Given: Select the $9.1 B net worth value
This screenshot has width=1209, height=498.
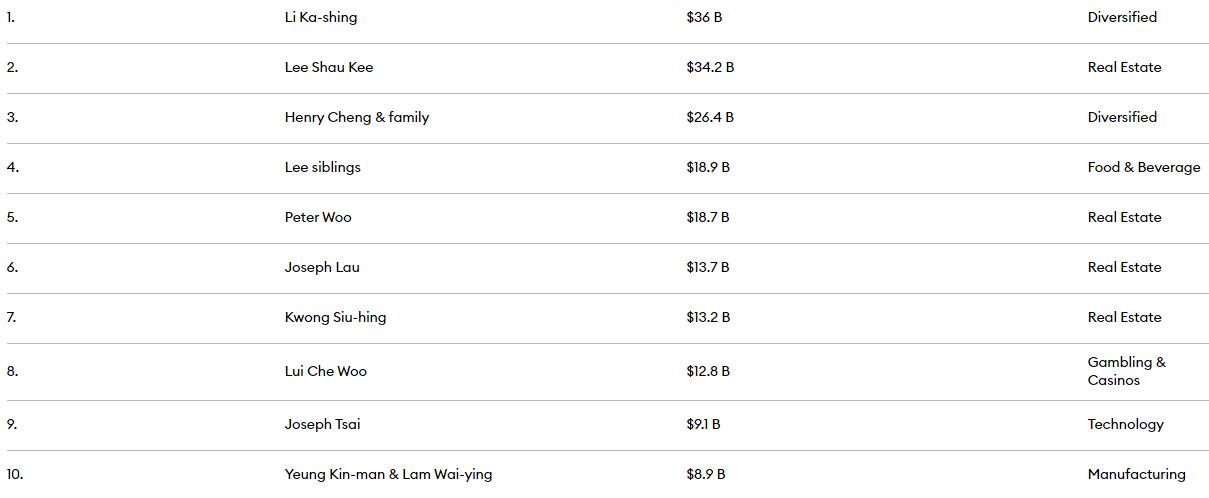Looking at the screenshot, I should (x=703, y=424).
